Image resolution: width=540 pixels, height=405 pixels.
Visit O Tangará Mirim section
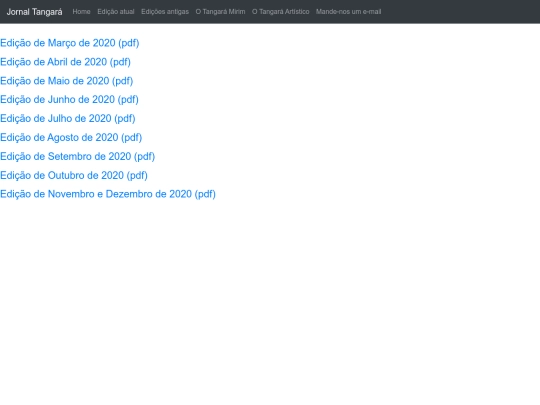click(x=220, y=12)
